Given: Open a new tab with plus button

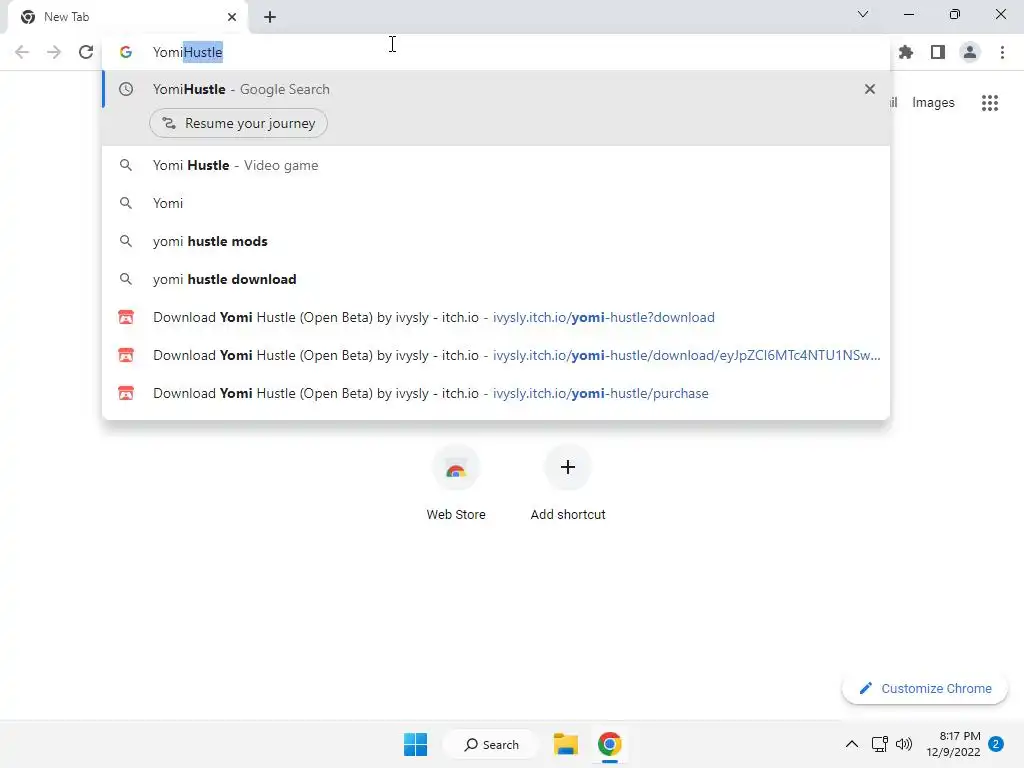Looking at the screenshot, I should (x=270, y=17).
